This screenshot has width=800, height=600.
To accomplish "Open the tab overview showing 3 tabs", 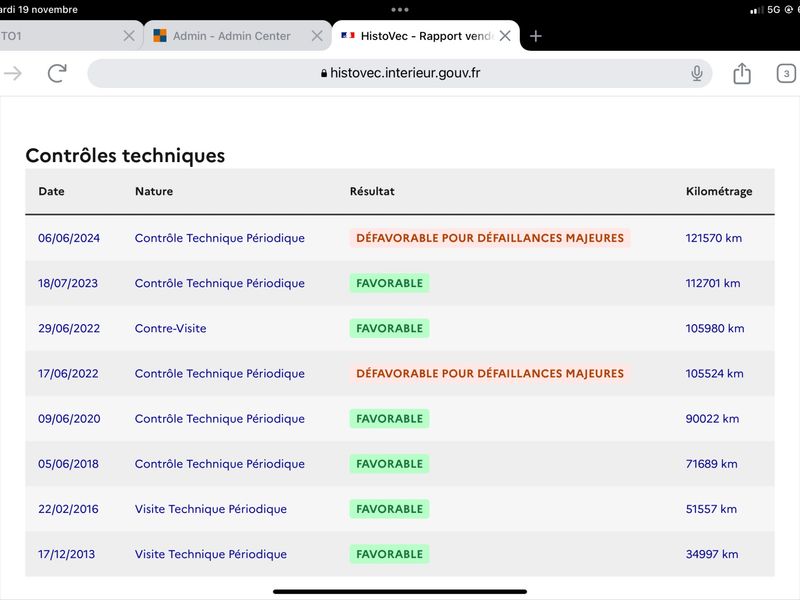I will click(x=786, y=73).
